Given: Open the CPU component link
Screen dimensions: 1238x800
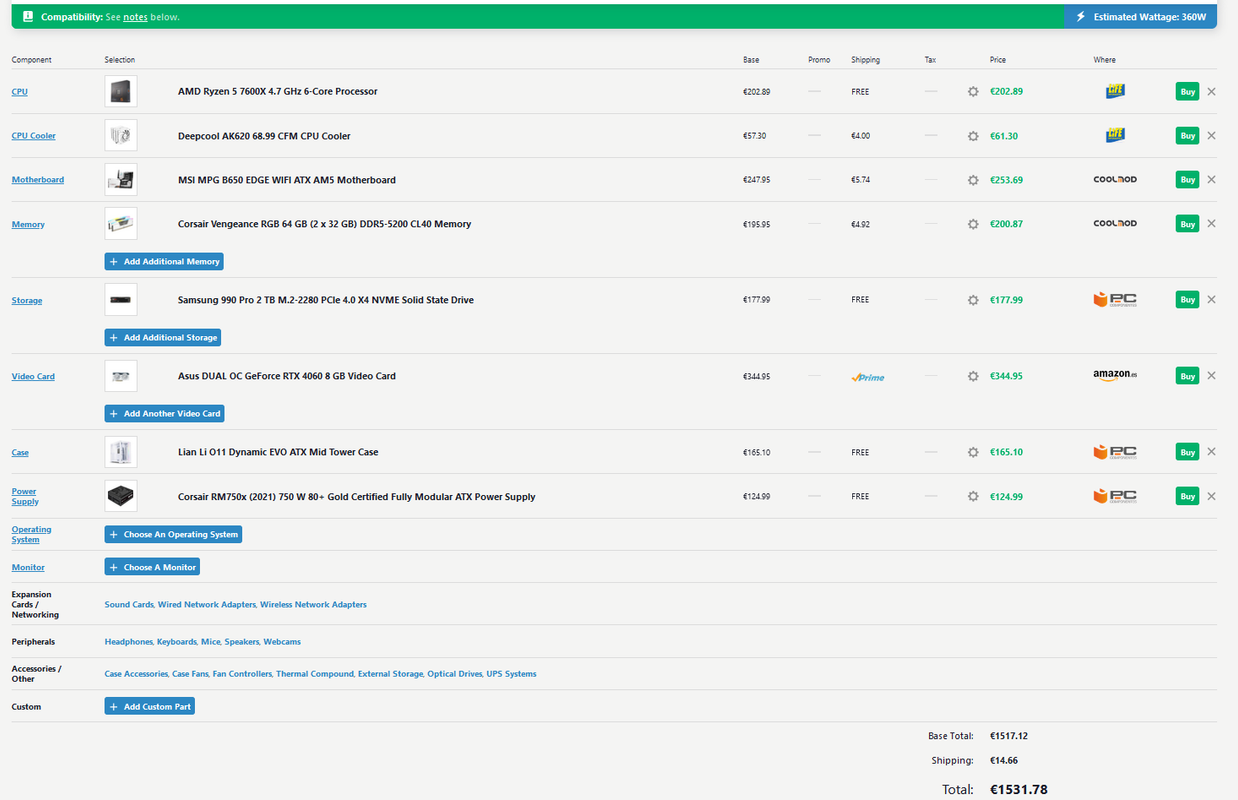Looking at the screenshot, I should point(20,92).
